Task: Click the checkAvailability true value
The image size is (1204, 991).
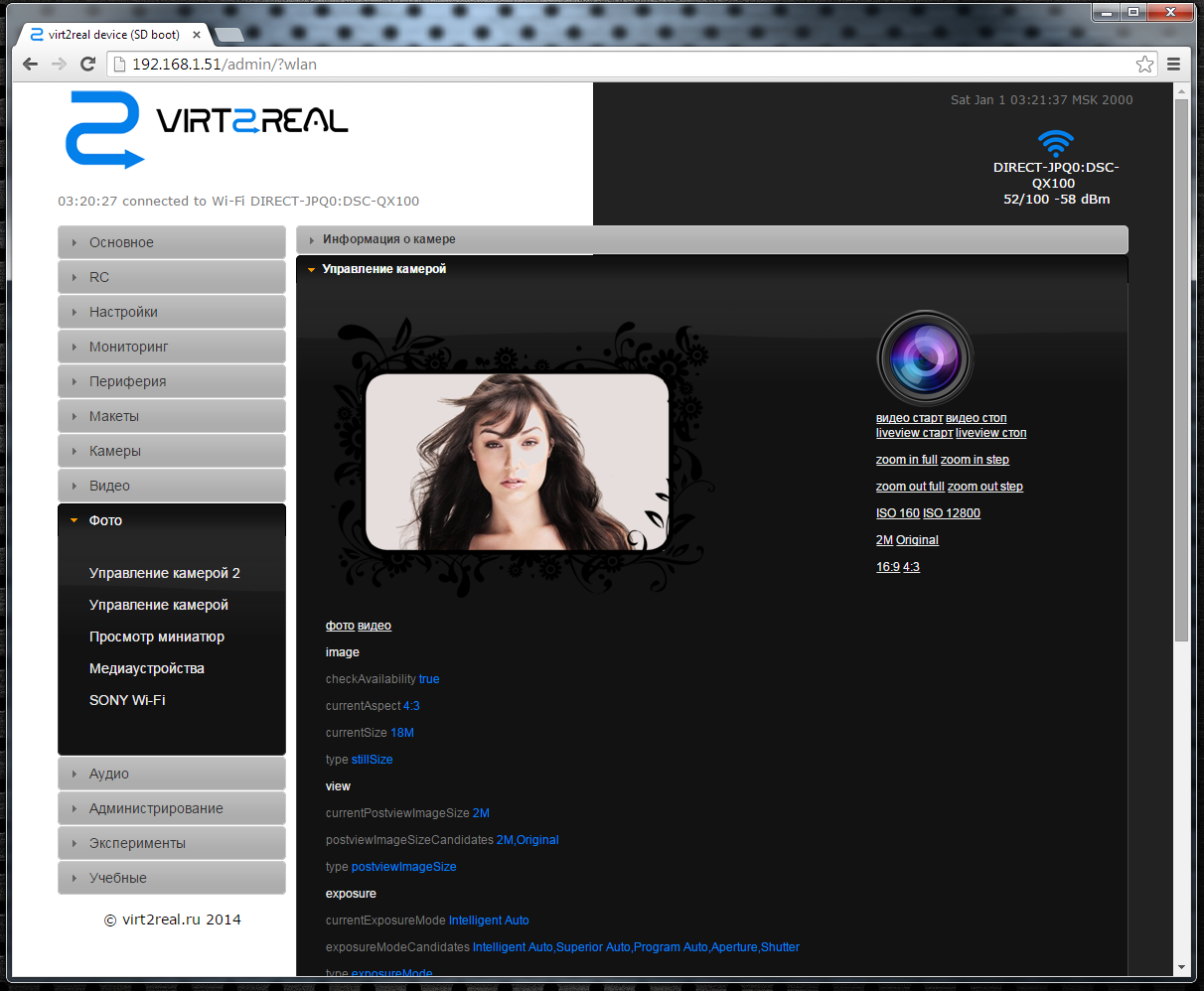Action: (429, 679)
